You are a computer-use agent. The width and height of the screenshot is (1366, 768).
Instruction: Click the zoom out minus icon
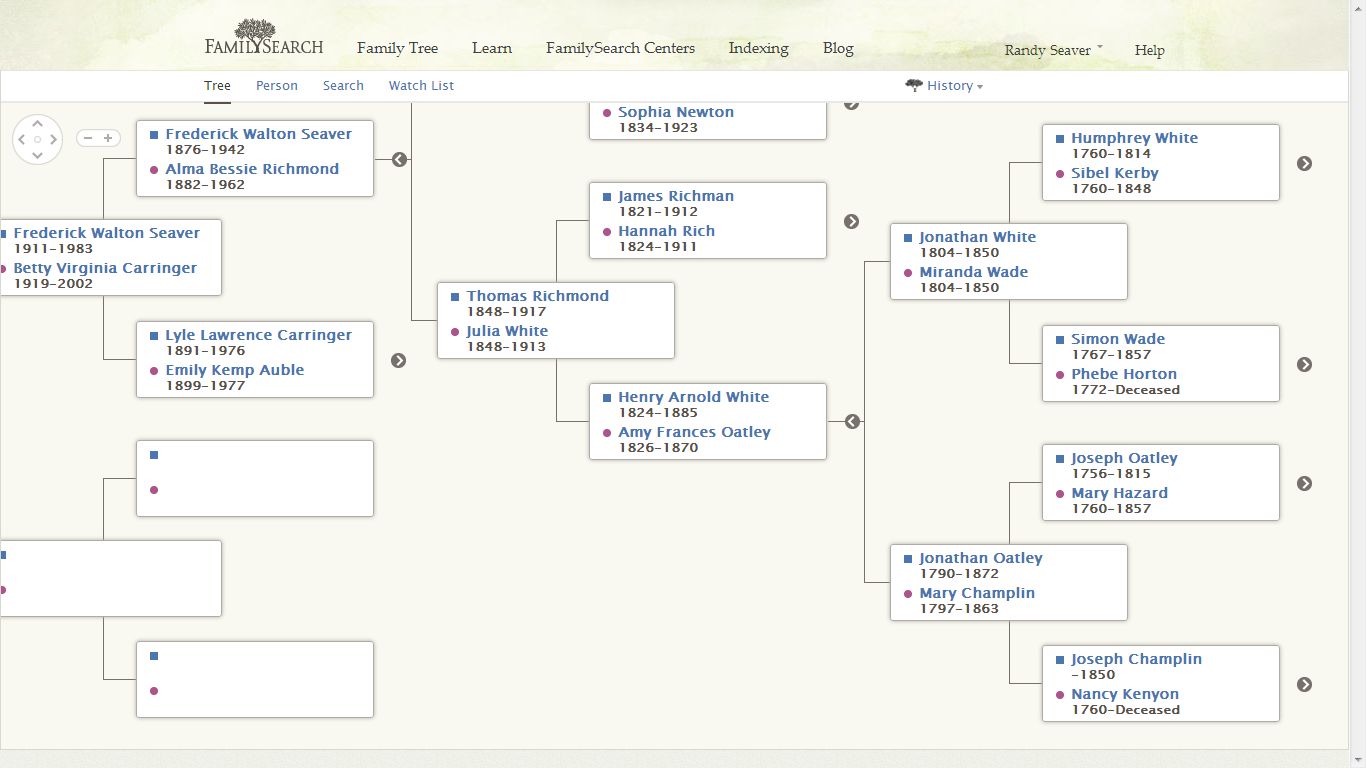[89, 138]
